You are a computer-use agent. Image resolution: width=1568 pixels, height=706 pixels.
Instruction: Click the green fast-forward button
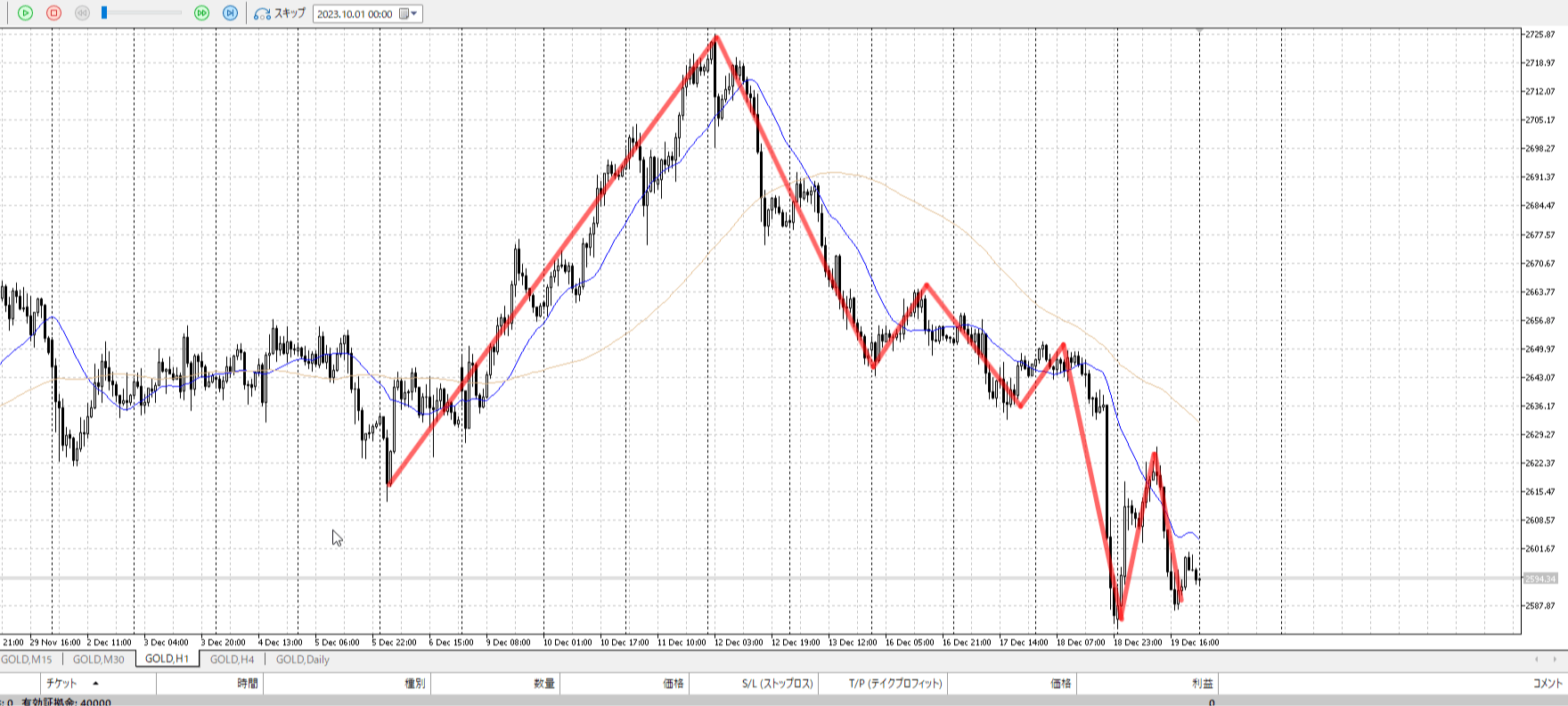(x=202, y=13)
